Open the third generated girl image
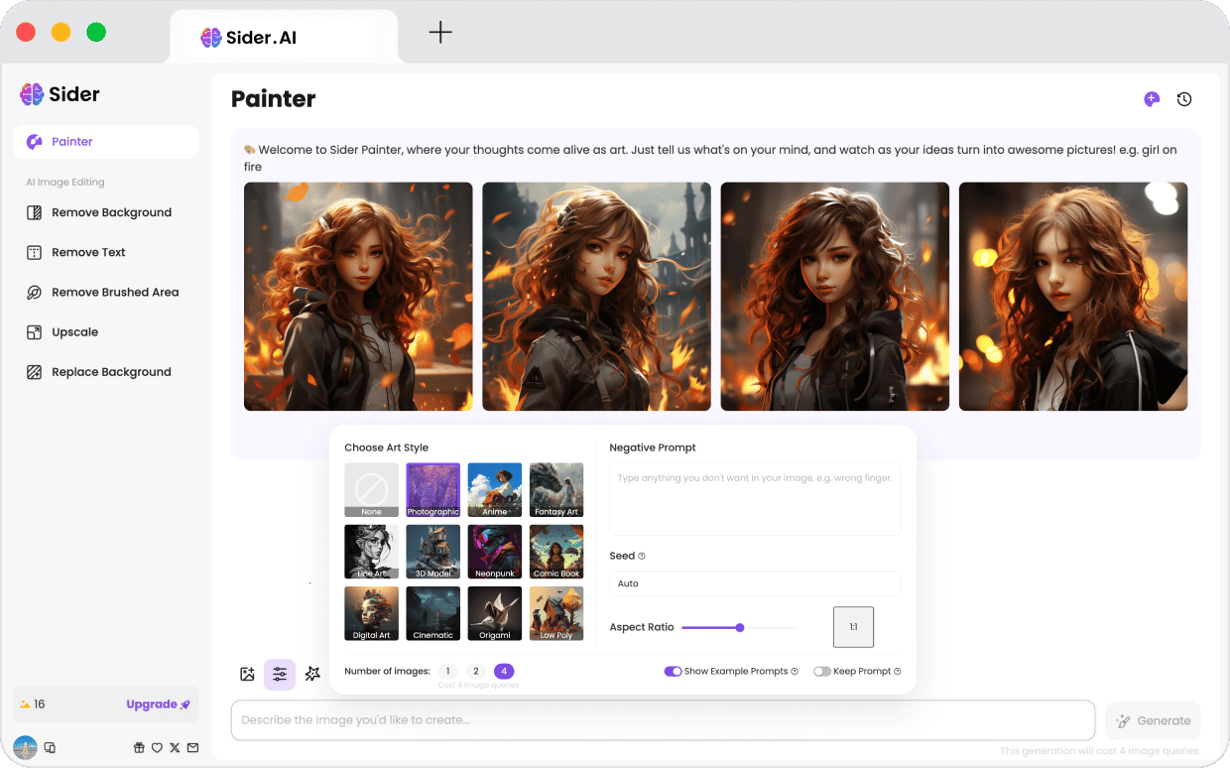This screenshot has height=768, width=1230. [x=835, y=296]
